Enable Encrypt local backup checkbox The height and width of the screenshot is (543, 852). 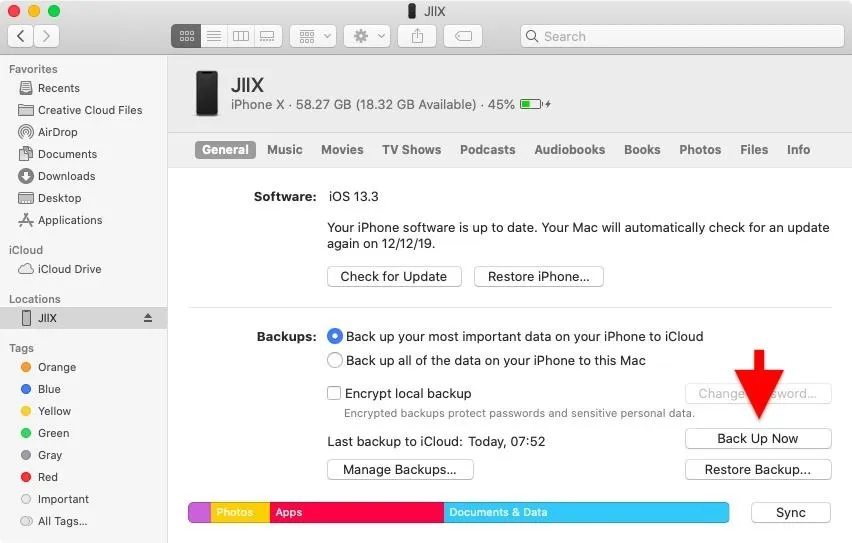click(x=334, y=393)
